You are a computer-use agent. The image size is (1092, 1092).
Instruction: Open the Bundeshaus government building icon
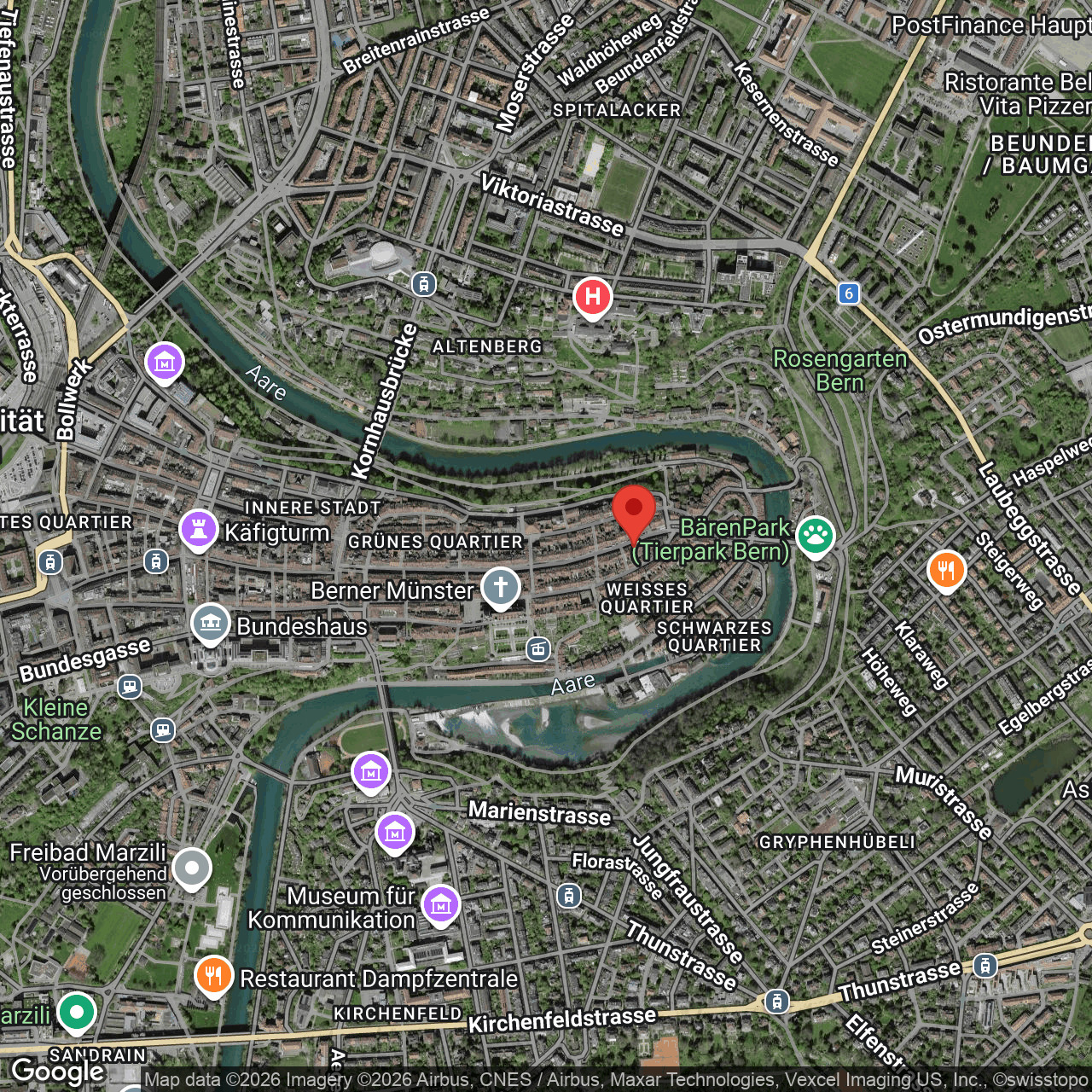coord(210,624)
